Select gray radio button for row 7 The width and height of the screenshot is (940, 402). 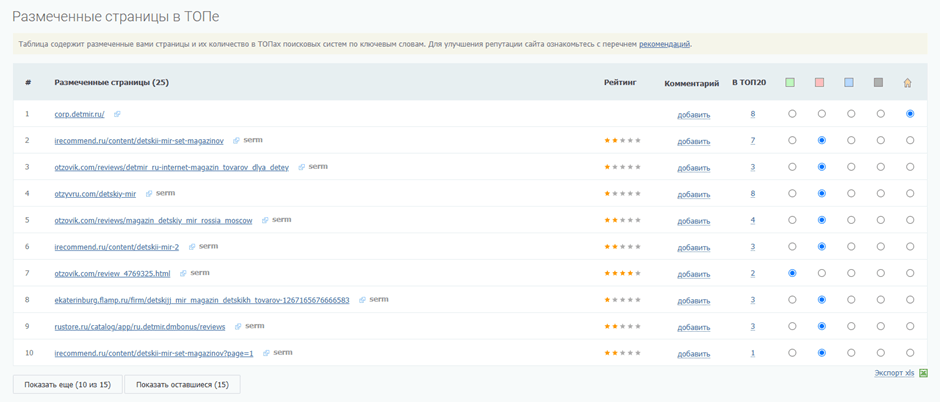pos(880,273)
